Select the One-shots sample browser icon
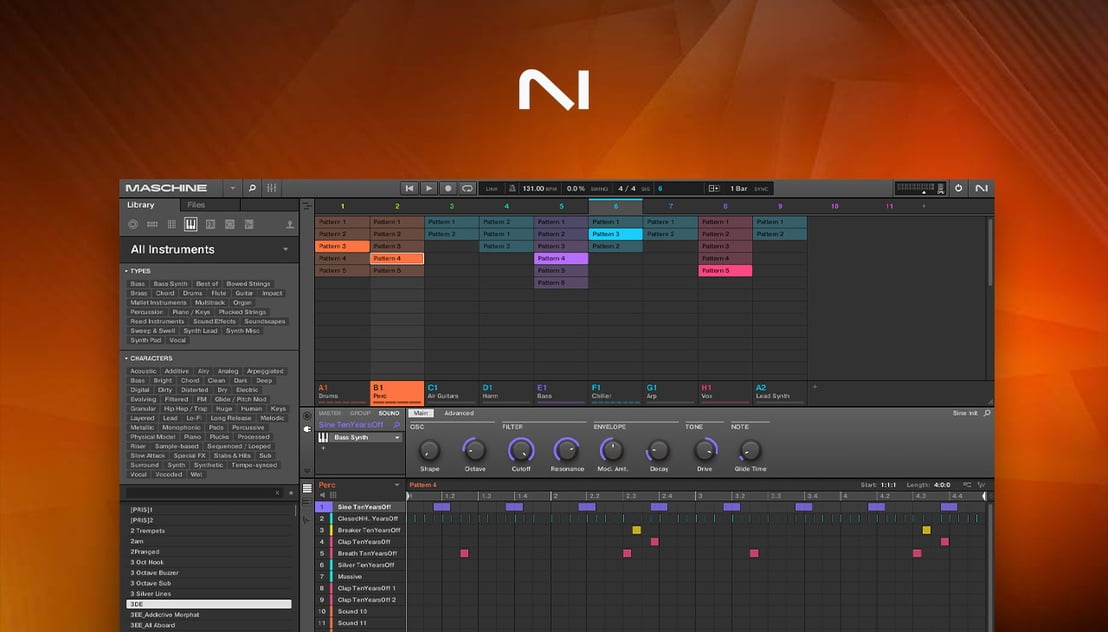Viewport: 1108px width, 632px height. (249, 224)
